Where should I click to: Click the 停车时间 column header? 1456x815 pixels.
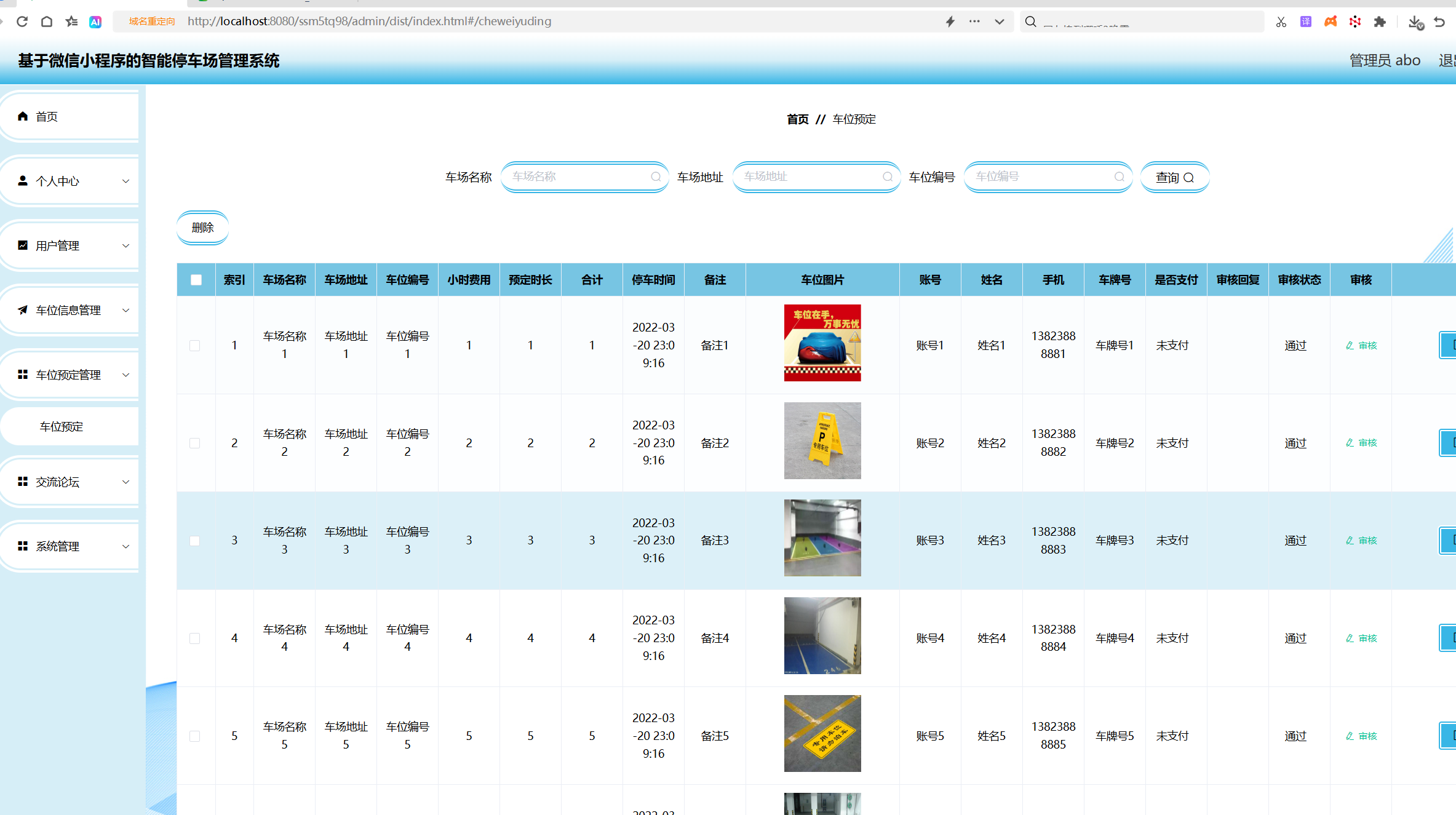(653, 280)
